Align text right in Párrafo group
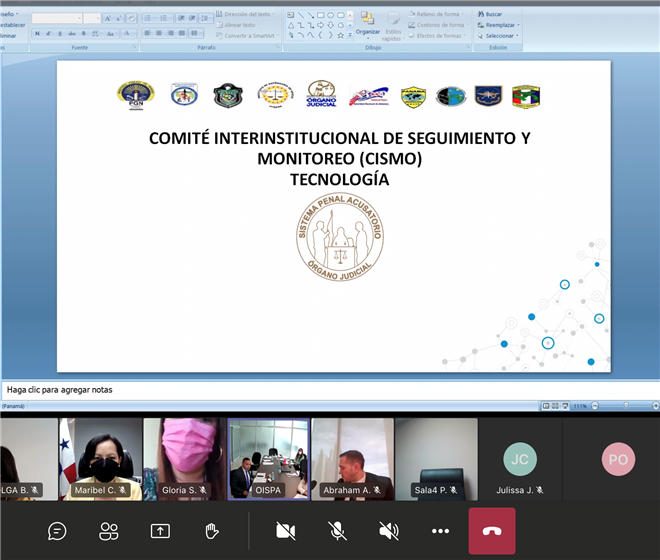 pyautogui.click(x=170, y=33)
